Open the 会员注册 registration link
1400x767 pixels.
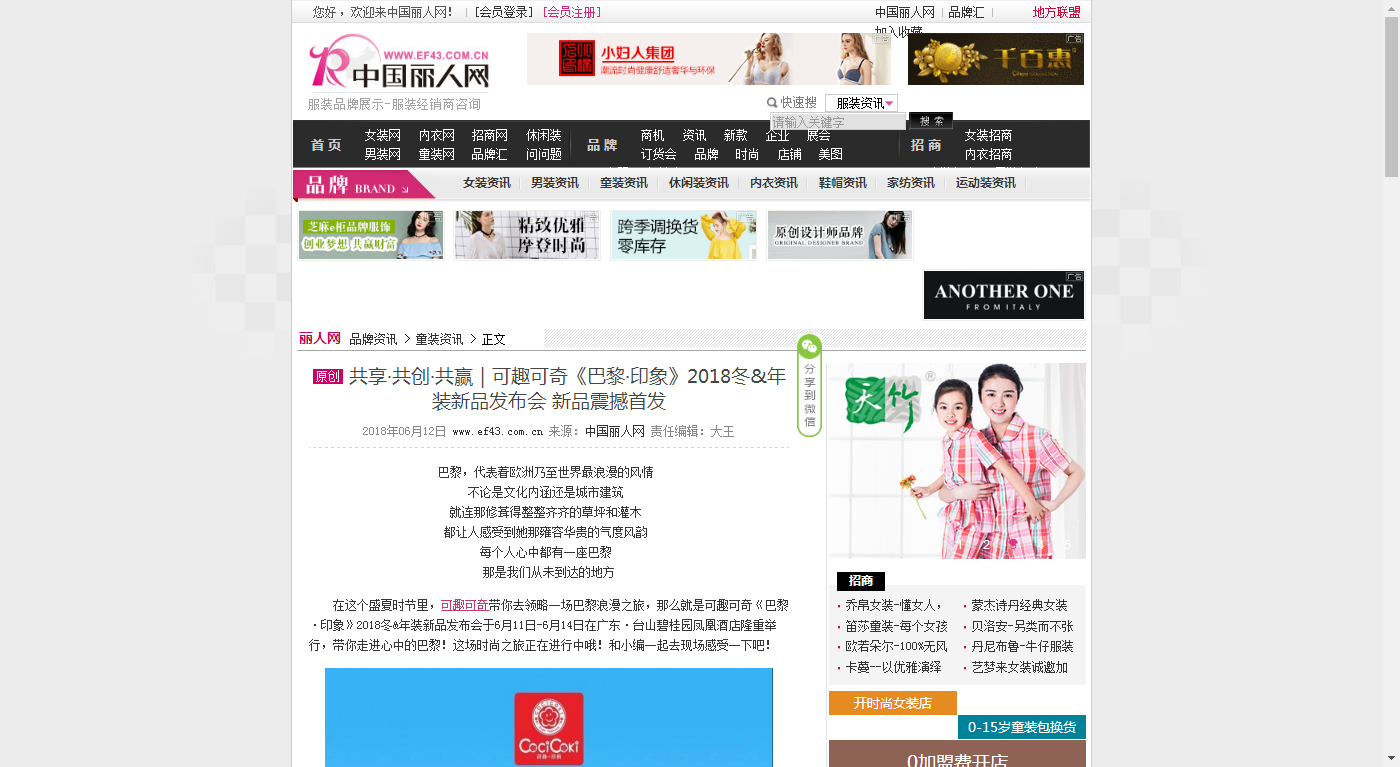(572, 12)
